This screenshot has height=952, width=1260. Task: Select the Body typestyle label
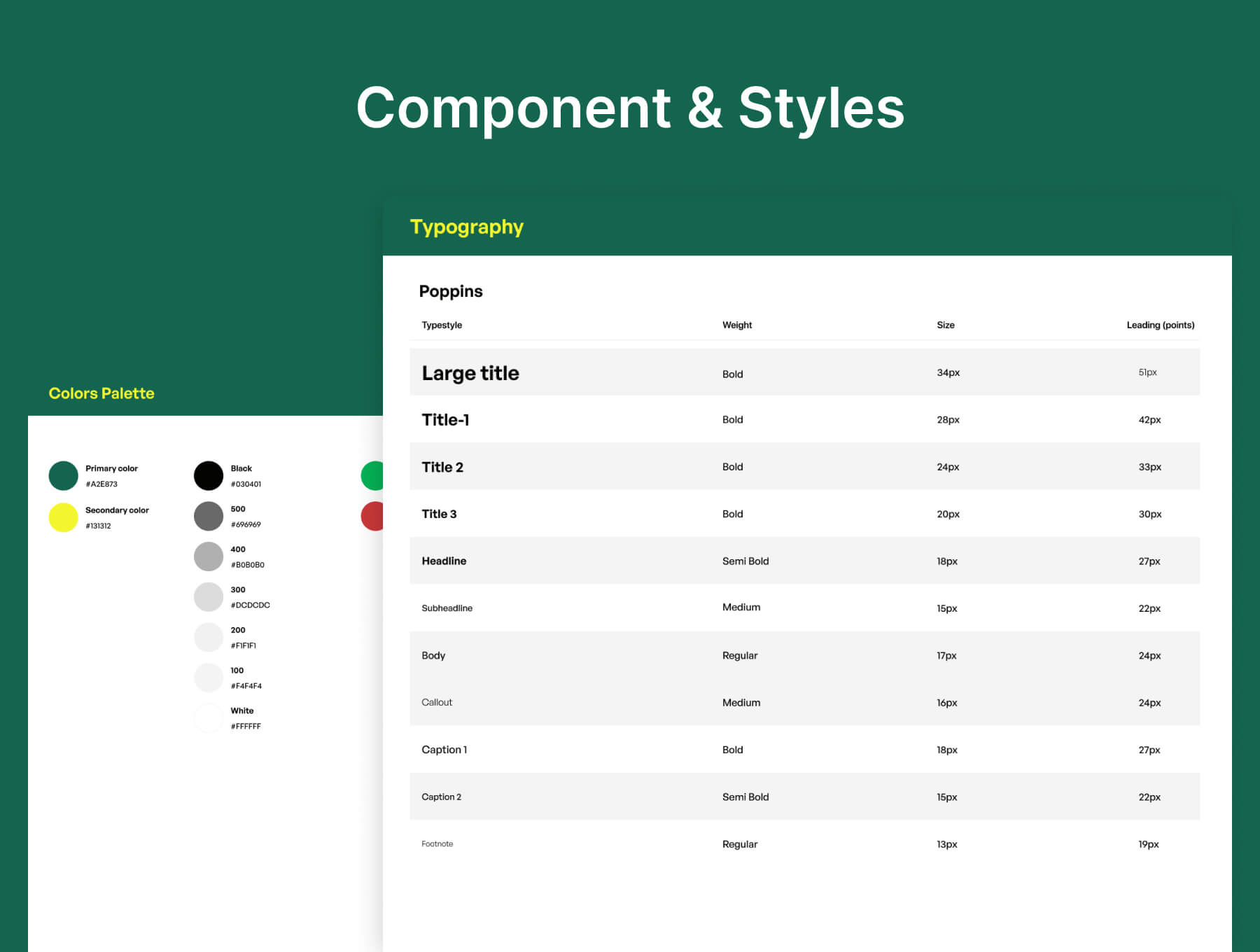(x=433, y=656)
